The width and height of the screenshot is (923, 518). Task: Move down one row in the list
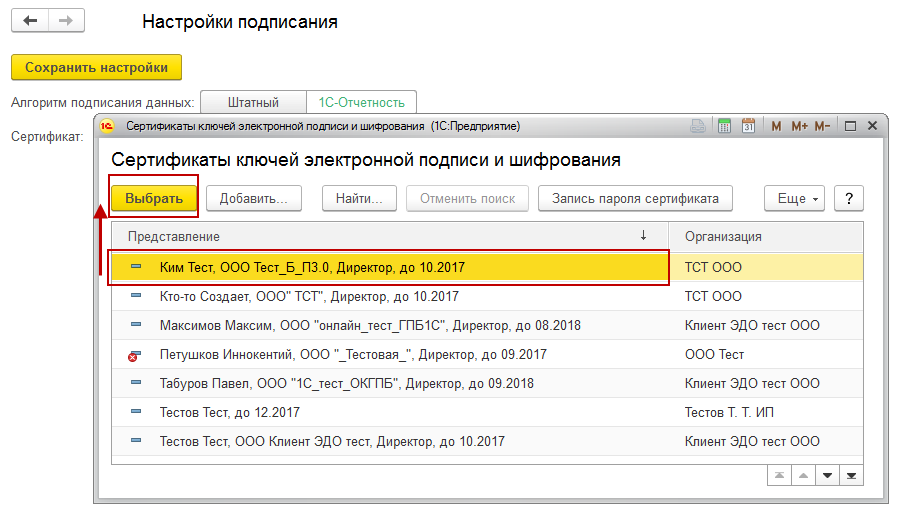[x=827, y=476]
